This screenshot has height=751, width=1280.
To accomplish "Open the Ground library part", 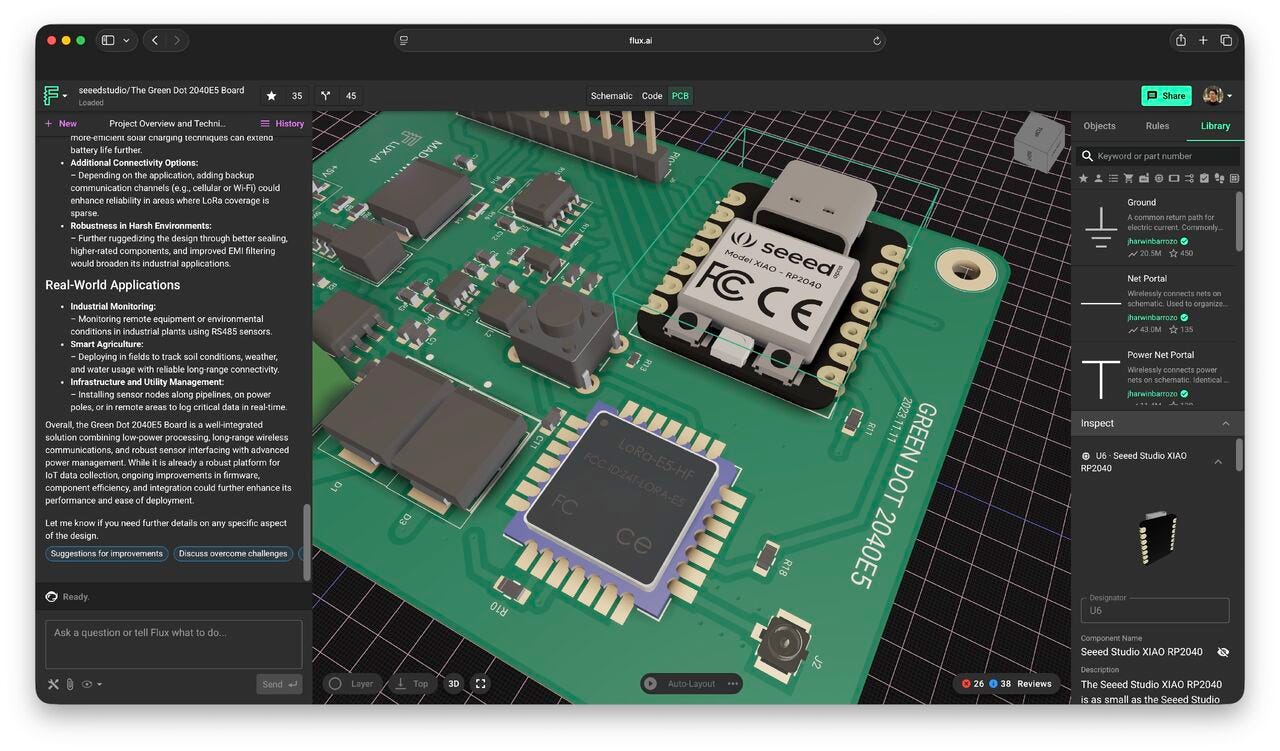I will pos(1155,227).
